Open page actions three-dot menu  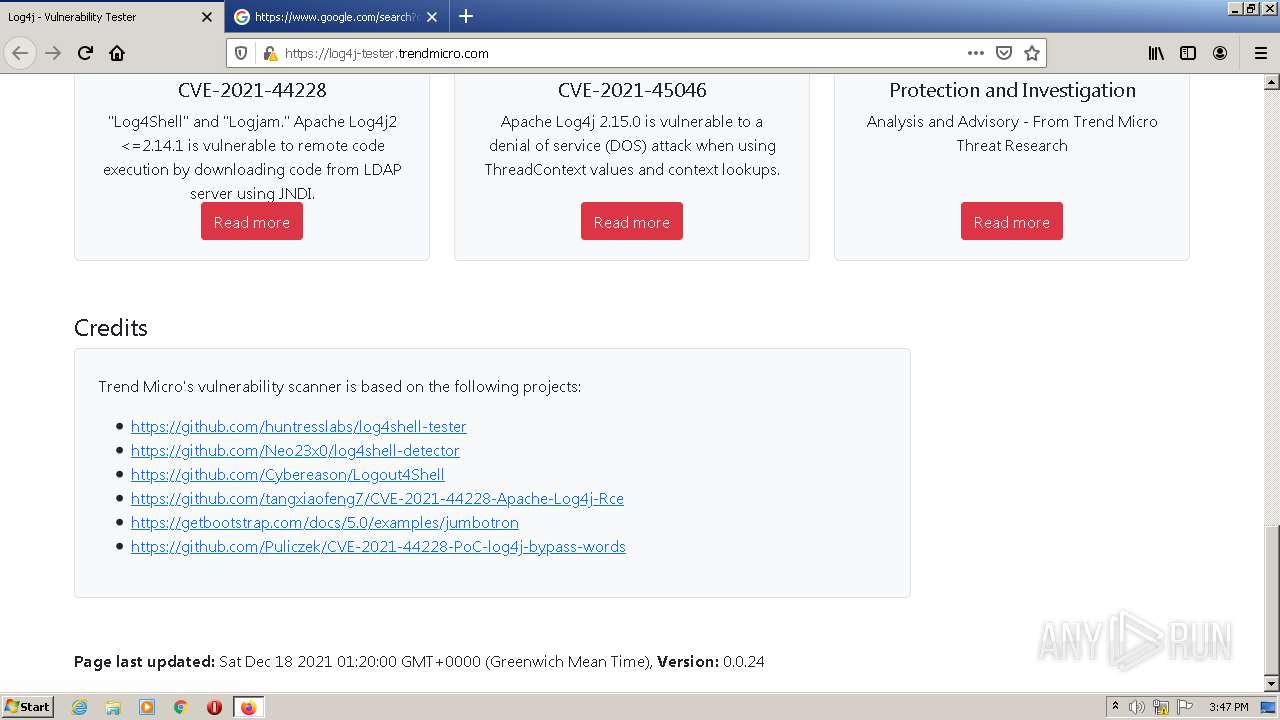click(975, 53)
